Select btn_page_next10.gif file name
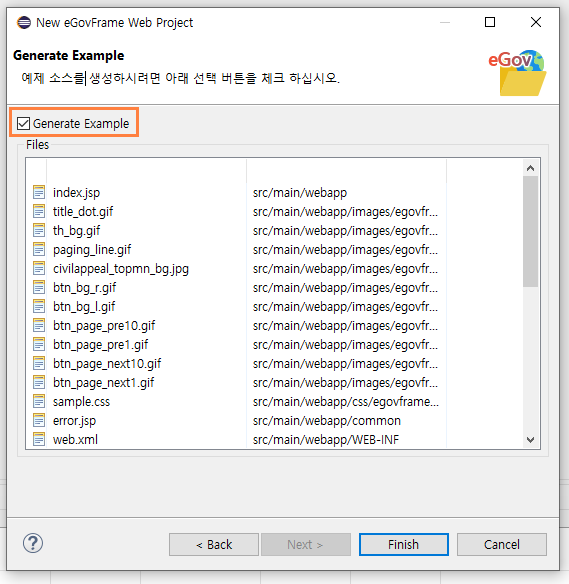The height and width of the screenshot is (584, 569). pyautogui.click(x=107, y=364)
